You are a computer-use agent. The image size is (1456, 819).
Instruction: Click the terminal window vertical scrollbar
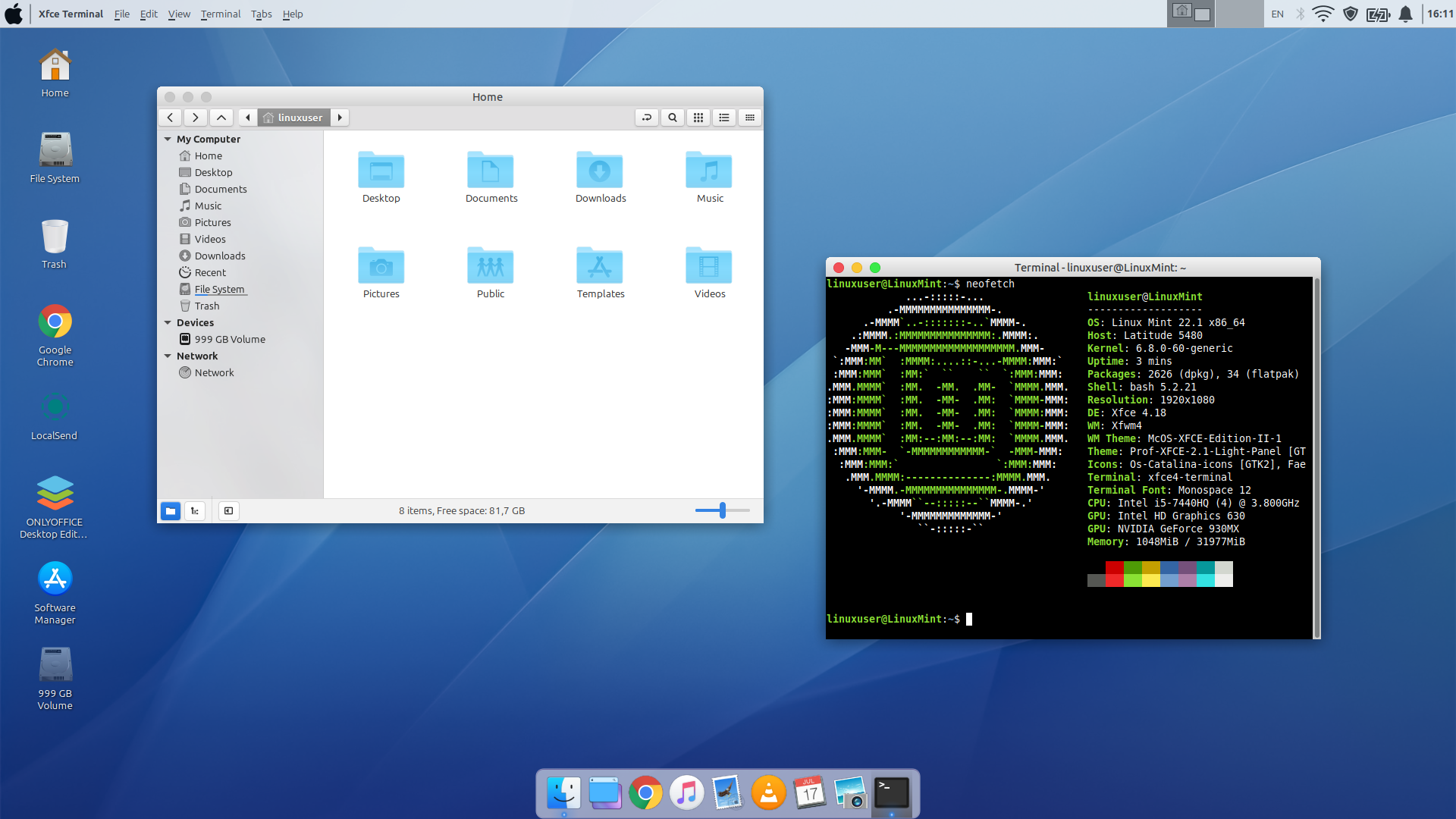[x=1316, y=458]
